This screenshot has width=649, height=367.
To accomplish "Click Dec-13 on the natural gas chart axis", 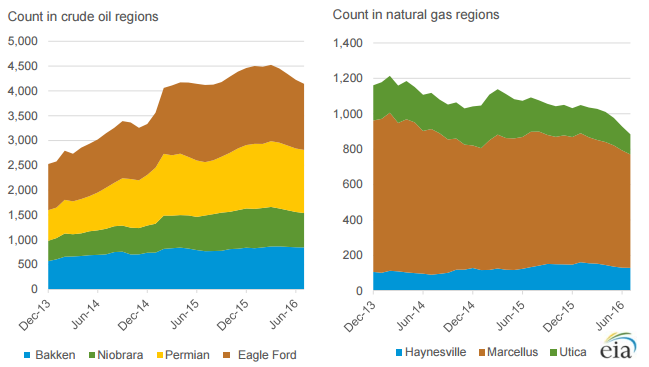I will coord(360,317).
